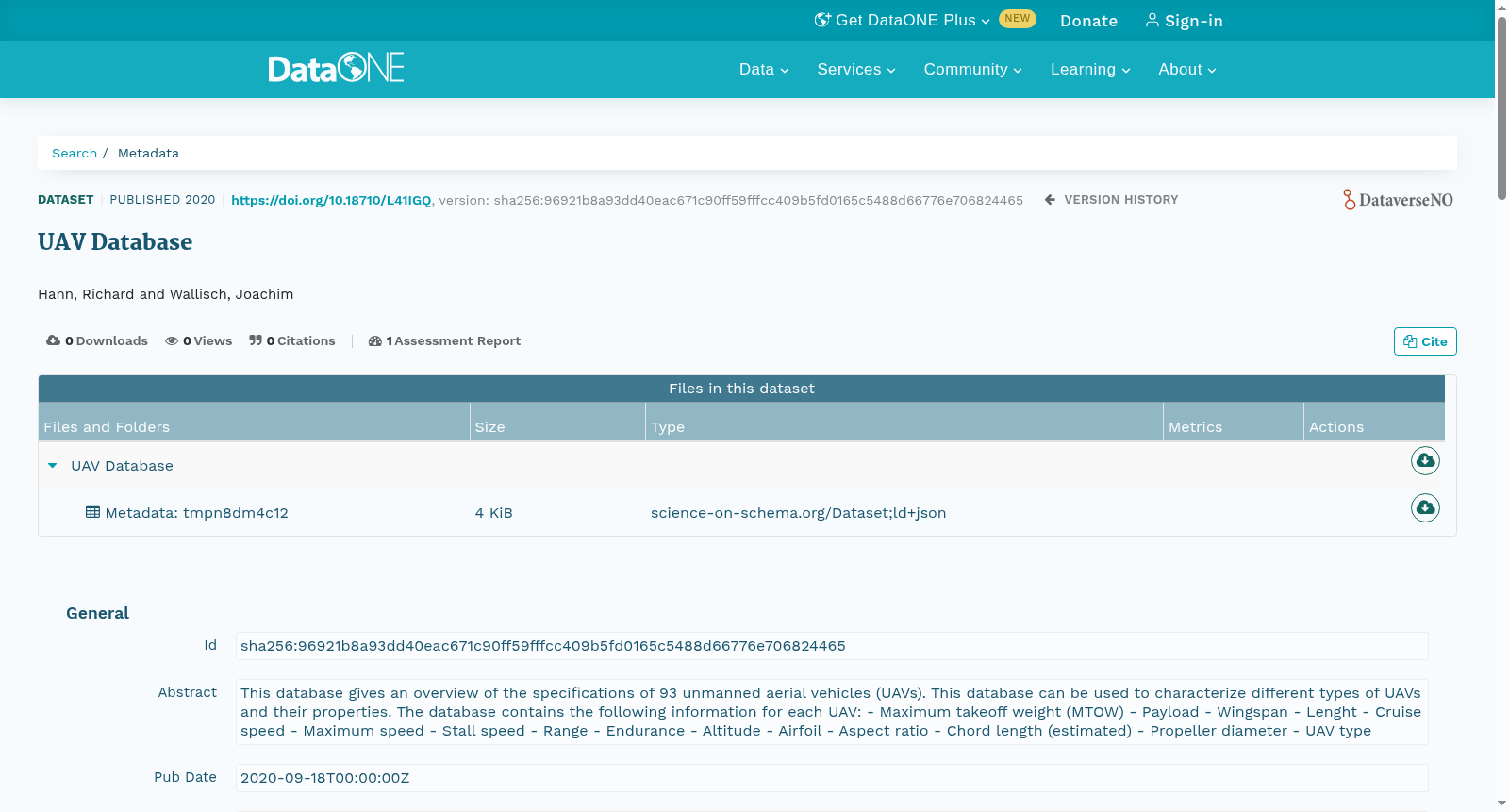
Task: Click the NEW badge
Action: point(1018,19)
